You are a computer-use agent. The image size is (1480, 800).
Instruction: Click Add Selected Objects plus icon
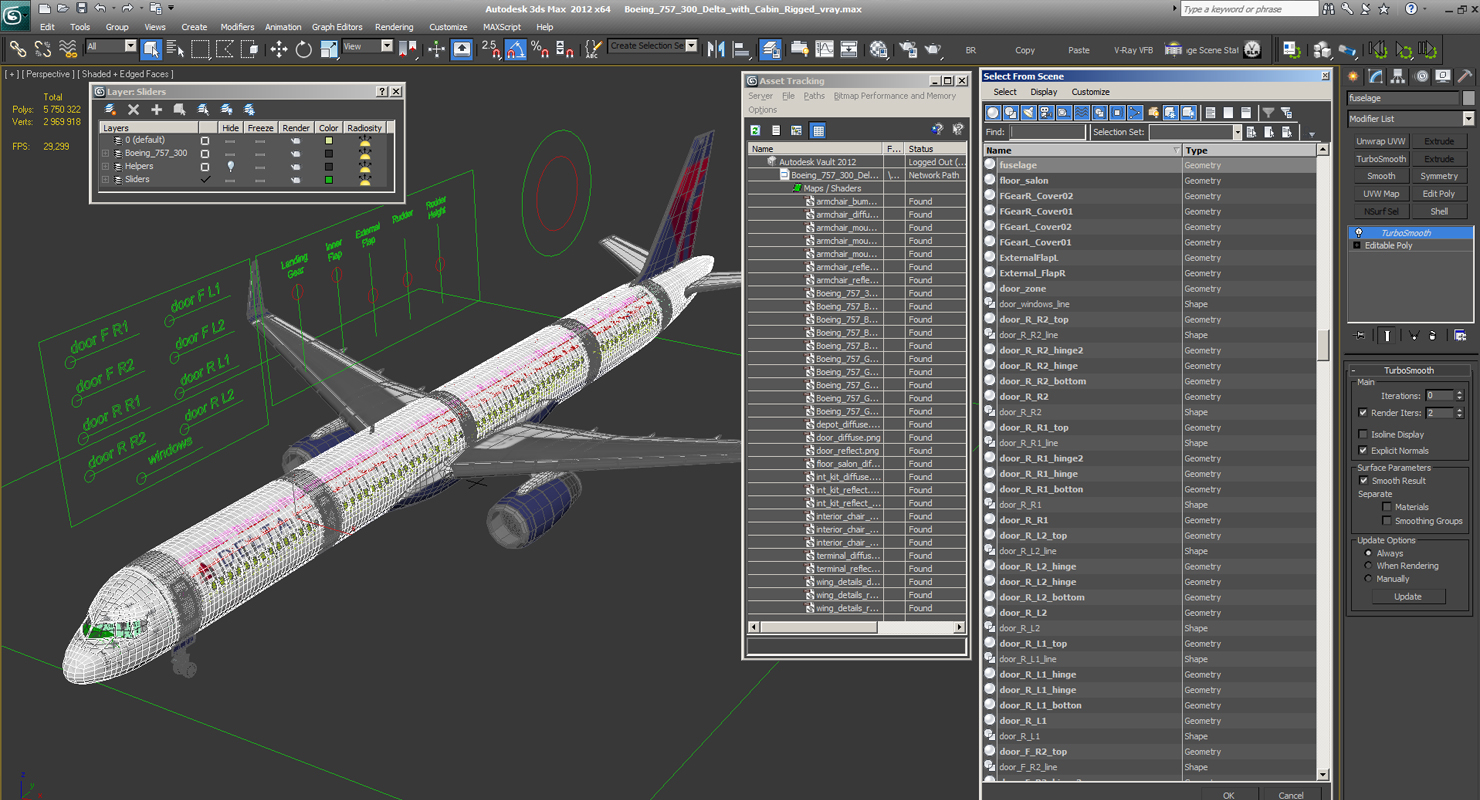coord(156,110)
